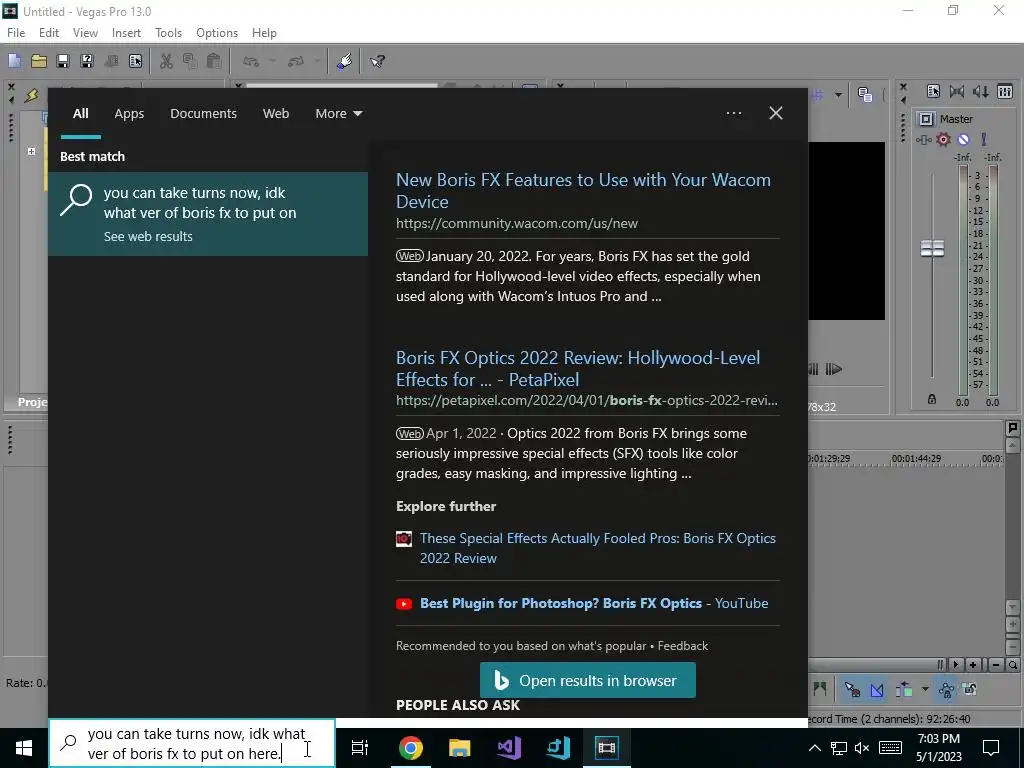Toggle envelope edit tool
Viewport: 1024px width, 768px height.
pyautogui.click(x=876, y=690)
